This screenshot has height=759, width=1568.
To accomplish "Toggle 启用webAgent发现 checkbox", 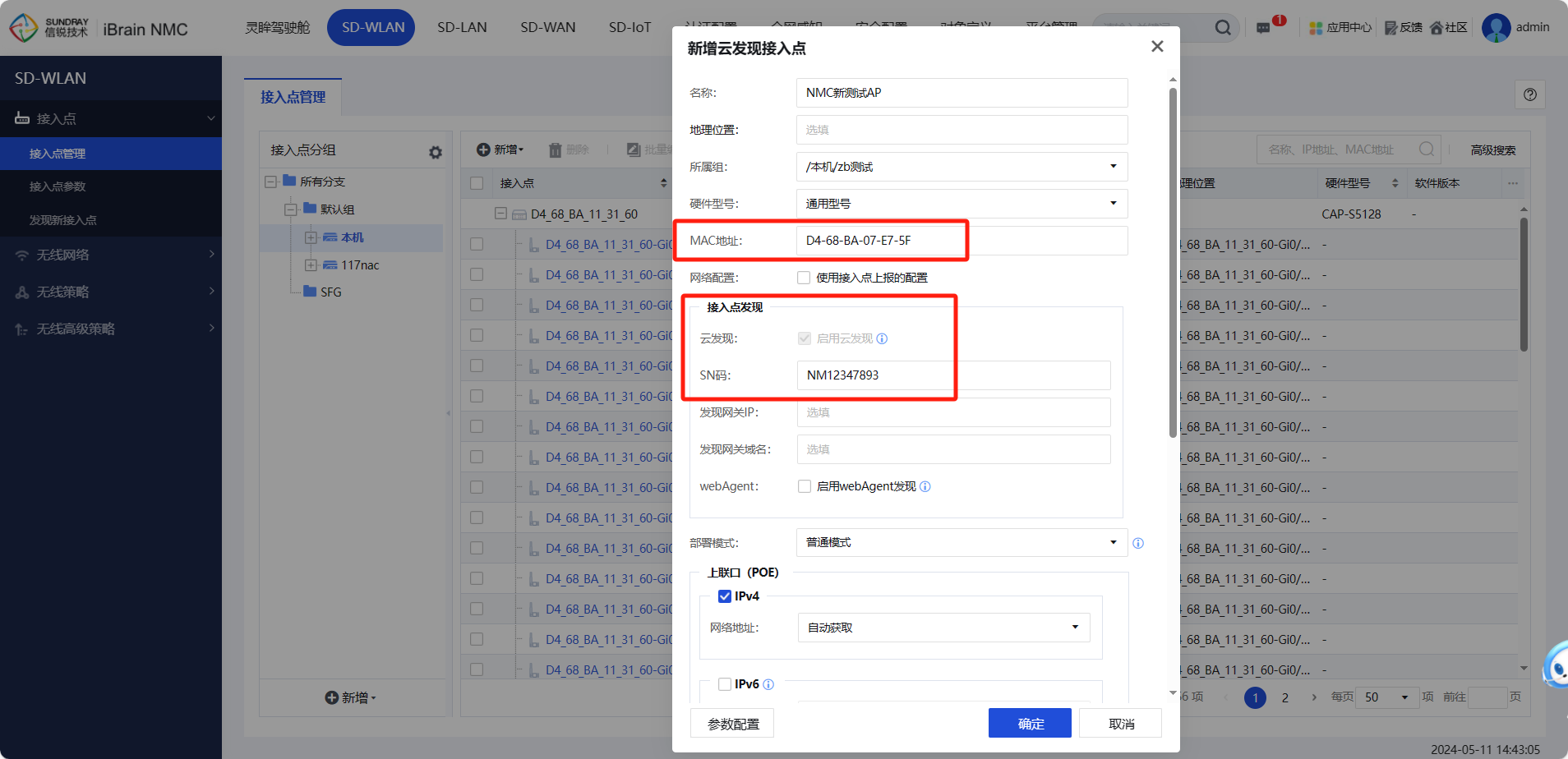I will click(x=805, y=486).
